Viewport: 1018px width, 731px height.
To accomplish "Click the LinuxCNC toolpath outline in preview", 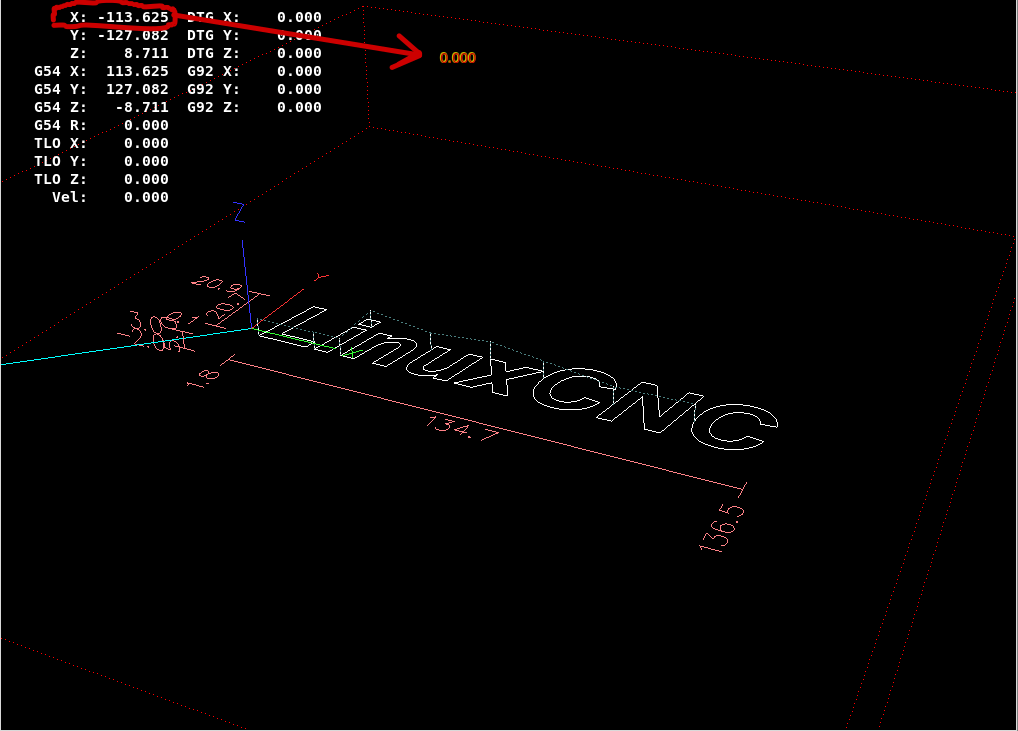I will tap(517, 378).
